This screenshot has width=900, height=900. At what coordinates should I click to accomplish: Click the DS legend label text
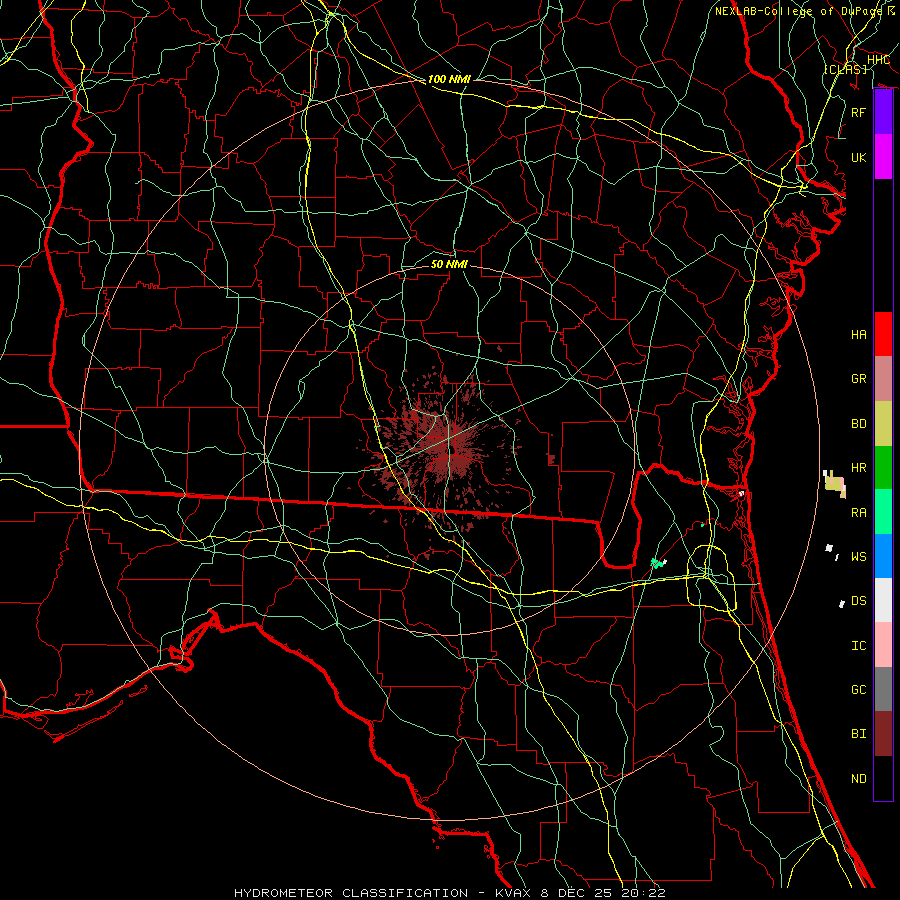click(x=859, y=601)
